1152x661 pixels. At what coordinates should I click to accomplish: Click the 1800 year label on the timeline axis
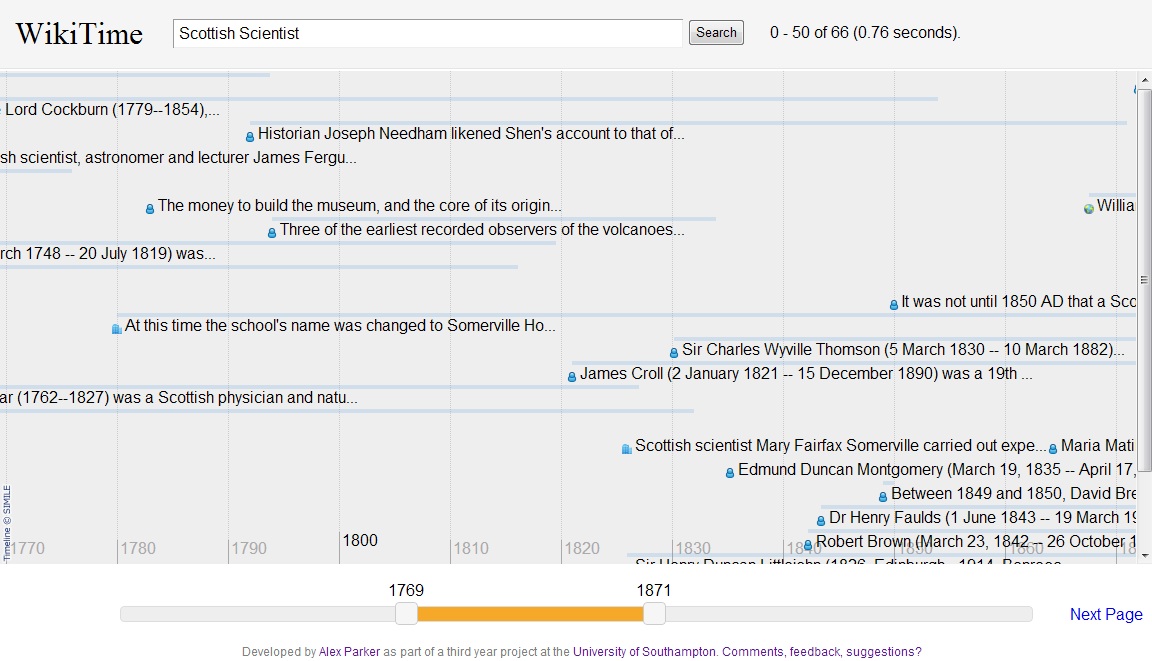click(x=360, y=541)
